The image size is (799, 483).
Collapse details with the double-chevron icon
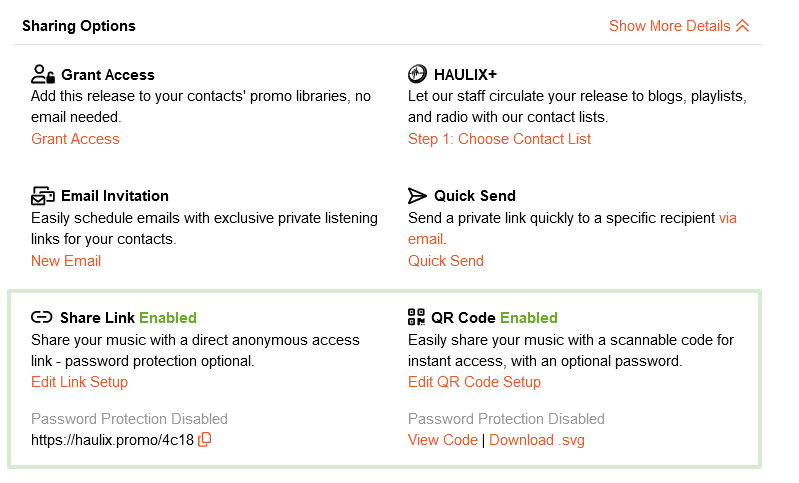(x=742, y=26)
